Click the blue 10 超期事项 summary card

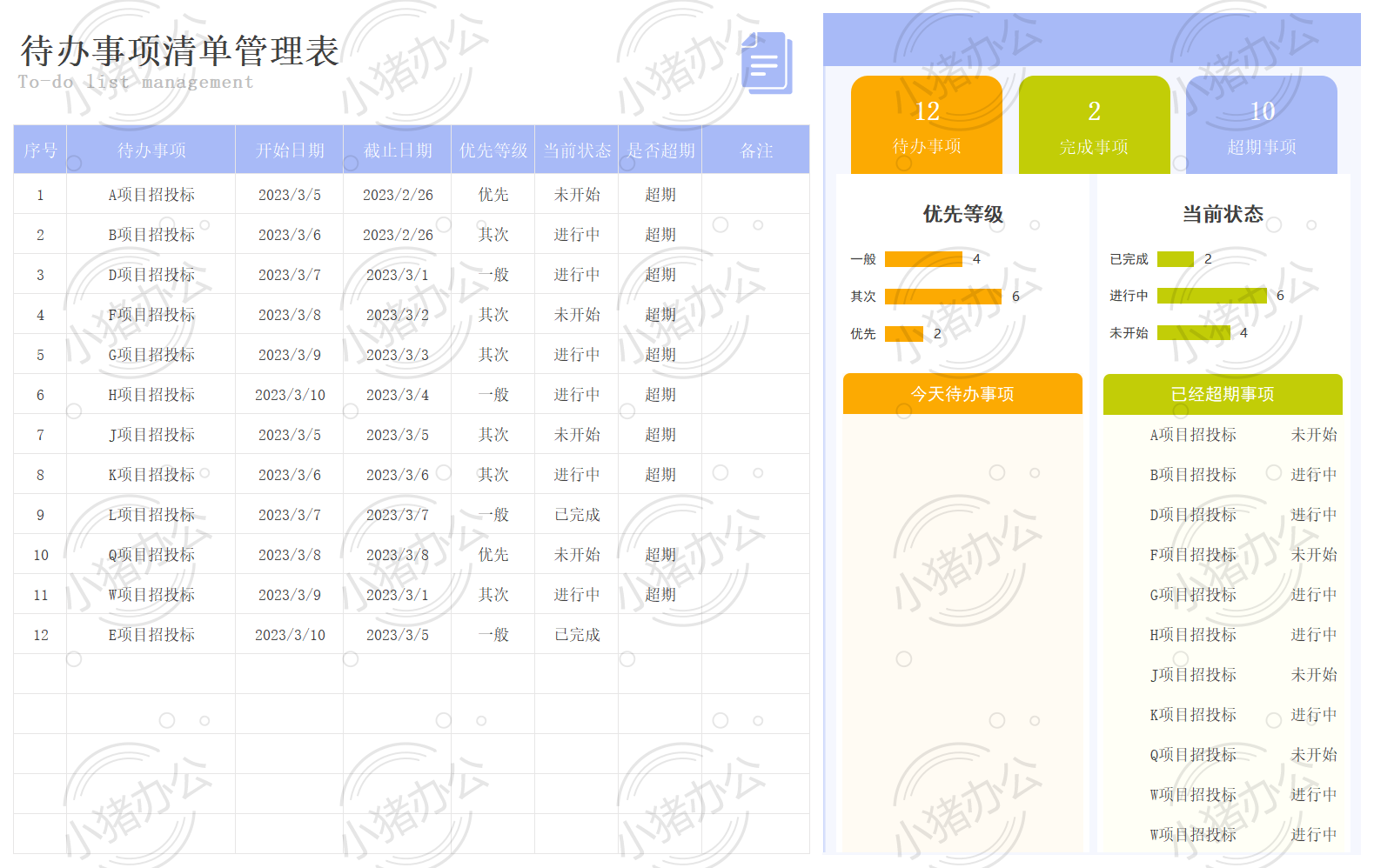pos(1262,125)
